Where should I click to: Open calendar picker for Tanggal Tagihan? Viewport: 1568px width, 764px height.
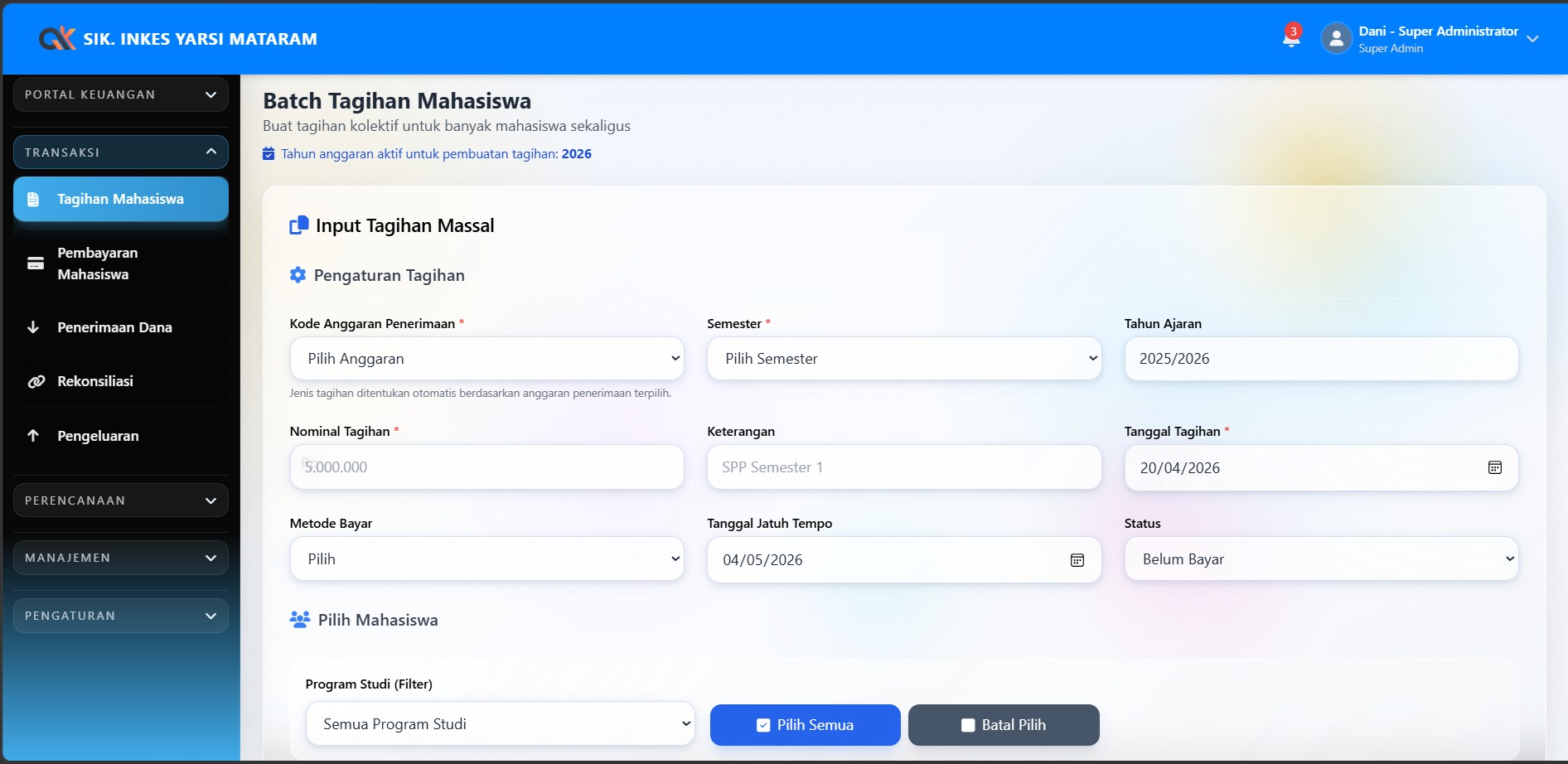tap(1494, 467)
